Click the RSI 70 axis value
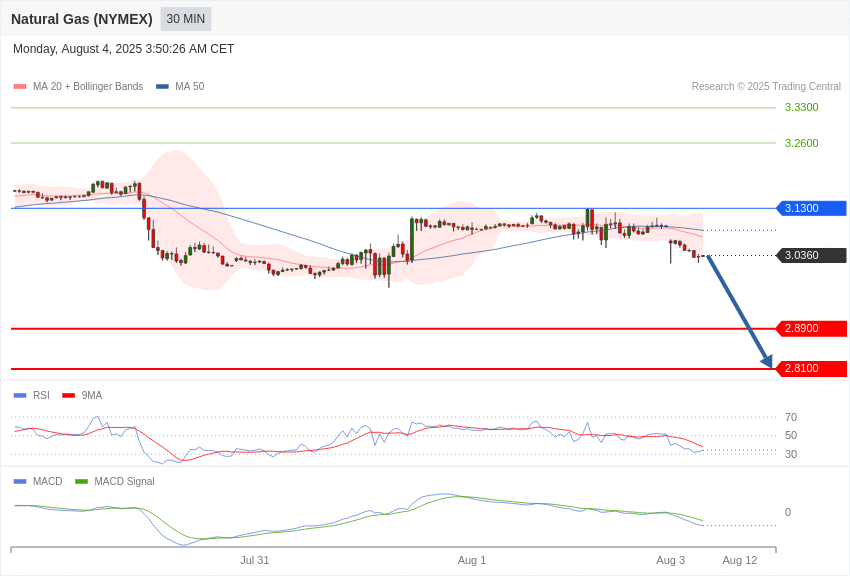 pyautogui.click(x=791, y=417)
